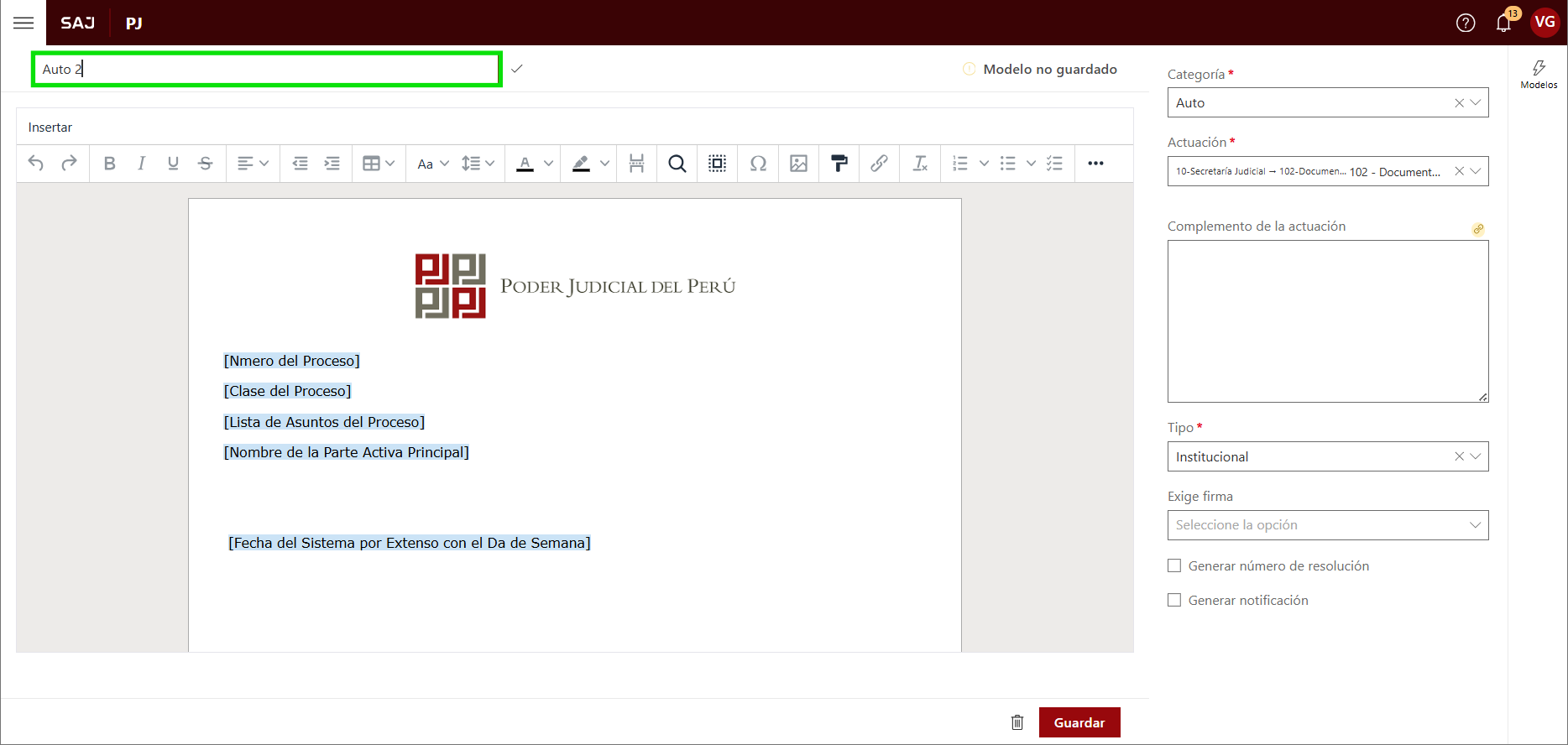Screen dimensions: 1568x745
Task: Toggle italic text formatting
Action: tap(141, 164)
